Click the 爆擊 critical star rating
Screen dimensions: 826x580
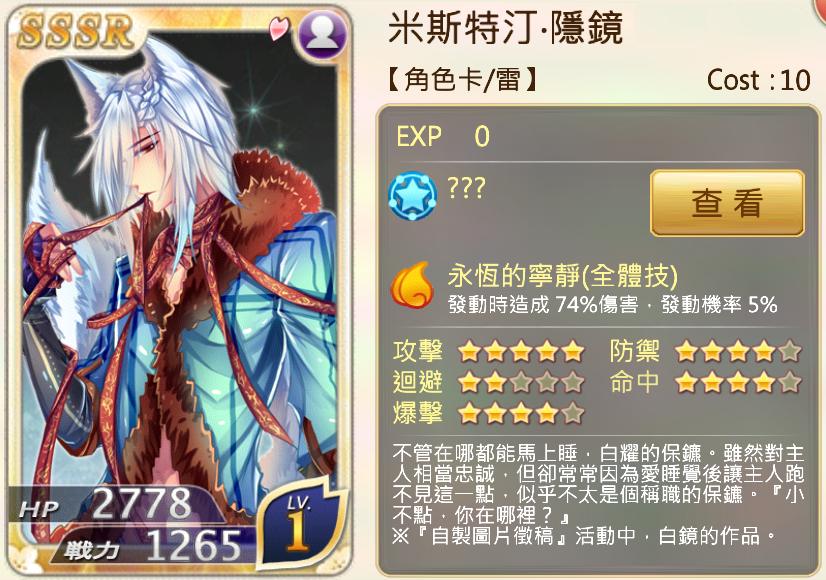coord(521,412)
